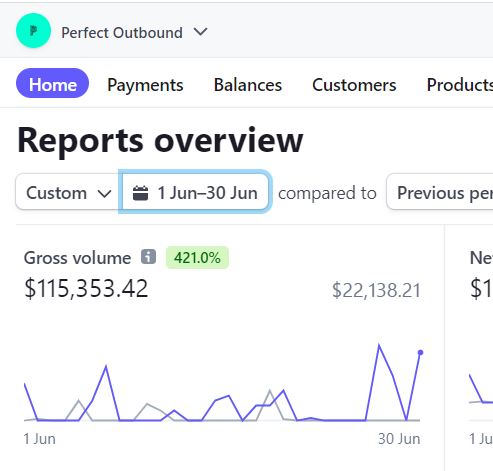Click the Perfect Outbound account avatar
Screen dimensions: 493x471
pyautogui.click(x=33, y=31)
